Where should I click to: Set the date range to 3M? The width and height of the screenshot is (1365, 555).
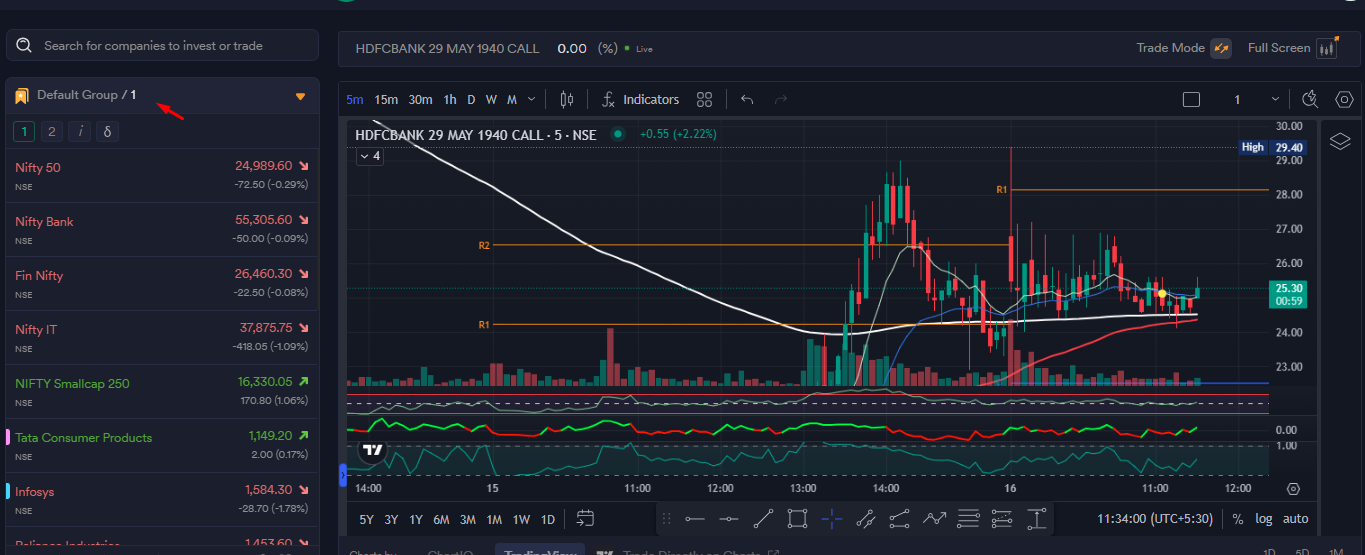coord(468,519)
